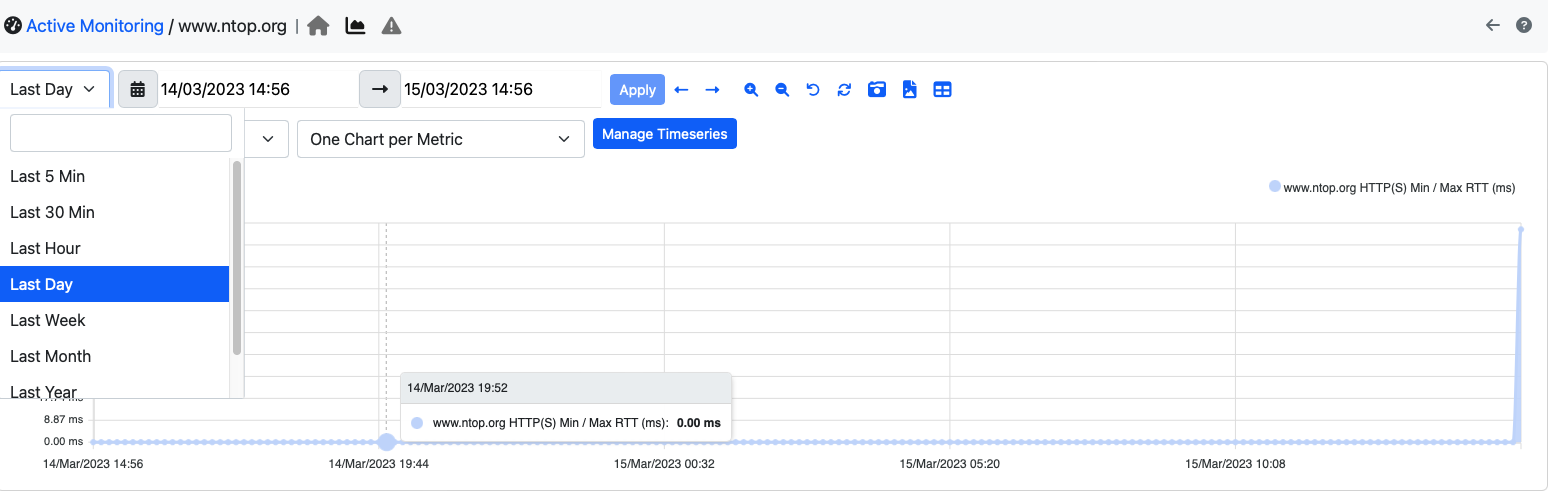Screen dimensions: 1558x502
Task: Open the snapshot camera icon
Action: [x=876, y=90]
